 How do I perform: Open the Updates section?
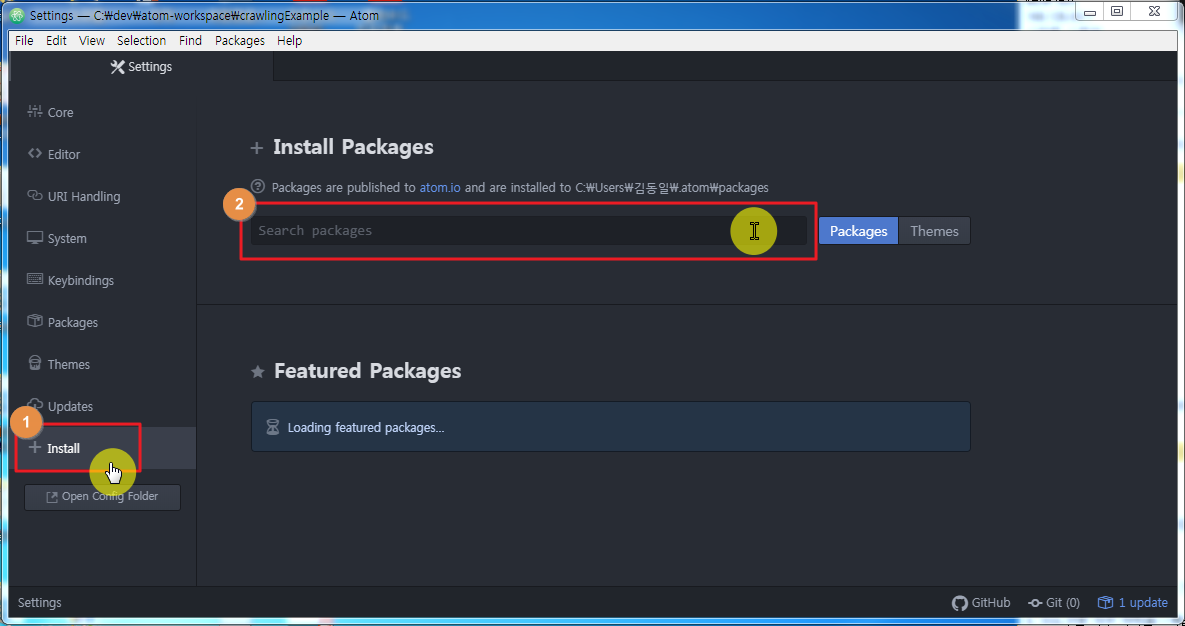click(60, 406)
